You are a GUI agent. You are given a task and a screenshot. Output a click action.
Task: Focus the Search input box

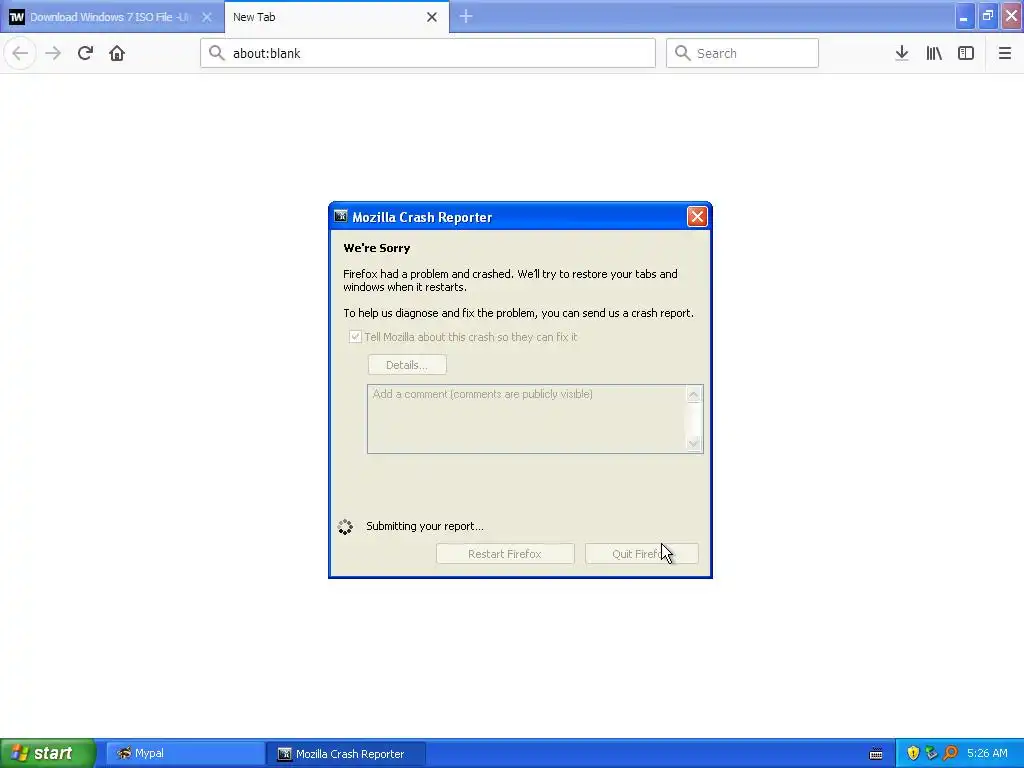point(742,53)
